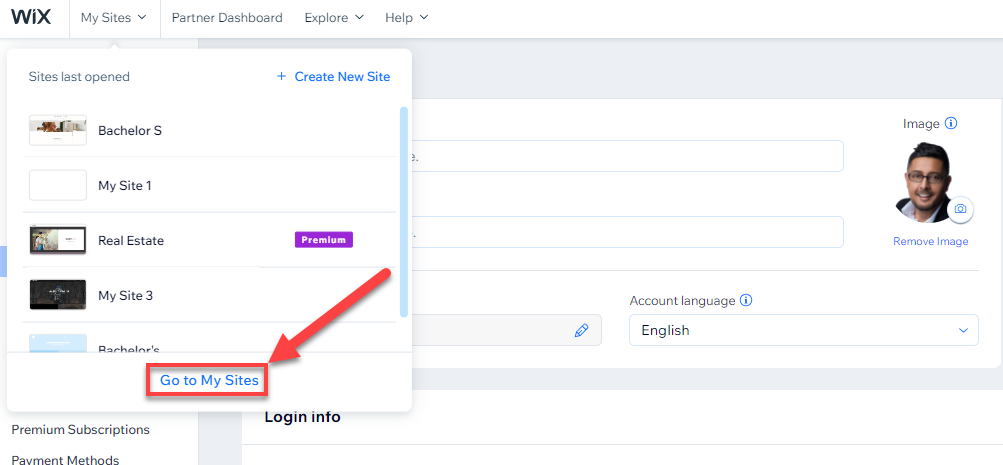Click the second text input field
The height and width of the screenshot is (465, 1003).
click(627, 232)
